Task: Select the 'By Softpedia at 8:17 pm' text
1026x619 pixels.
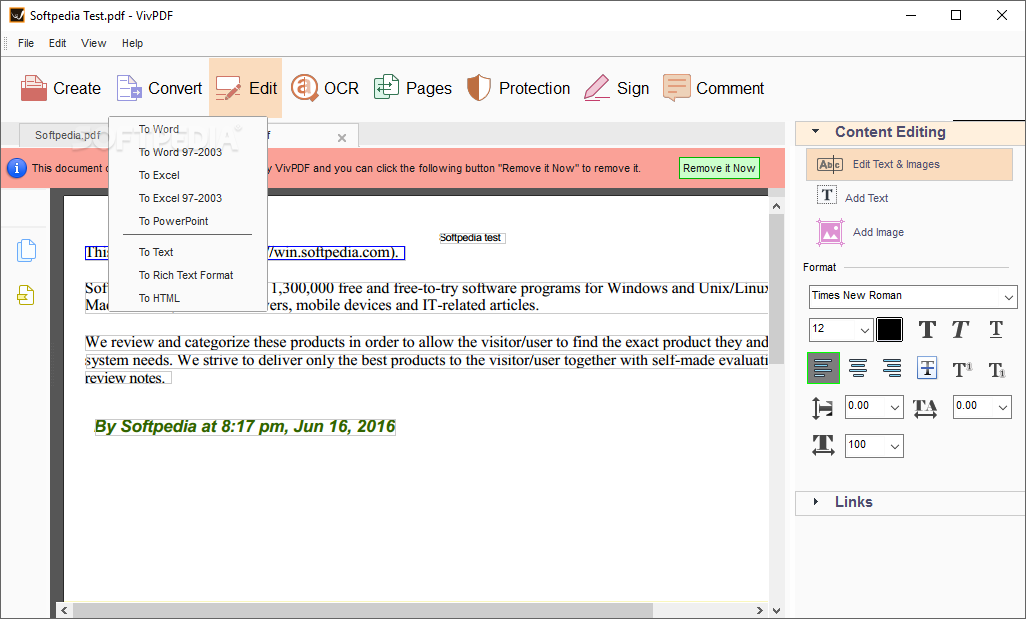Action: point(245,427)
